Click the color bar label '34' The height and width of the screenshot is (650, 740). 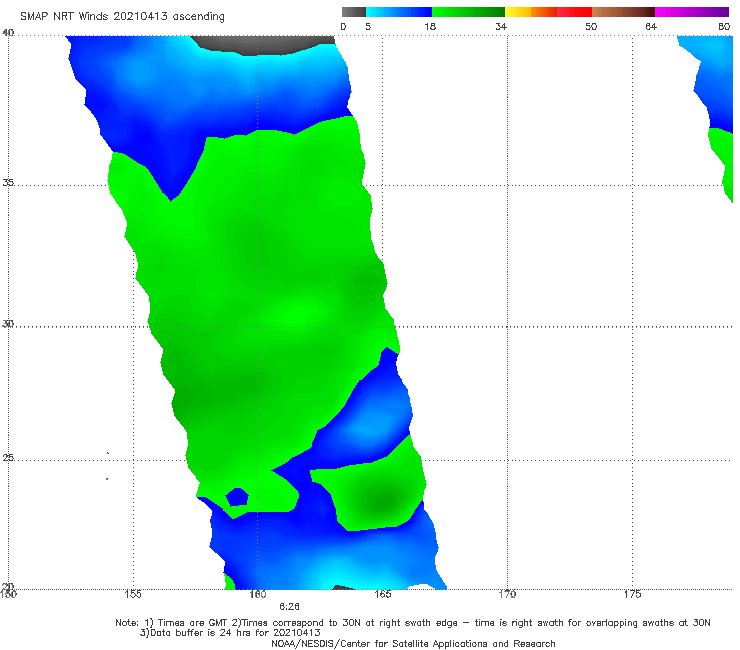tap(501, 27)
